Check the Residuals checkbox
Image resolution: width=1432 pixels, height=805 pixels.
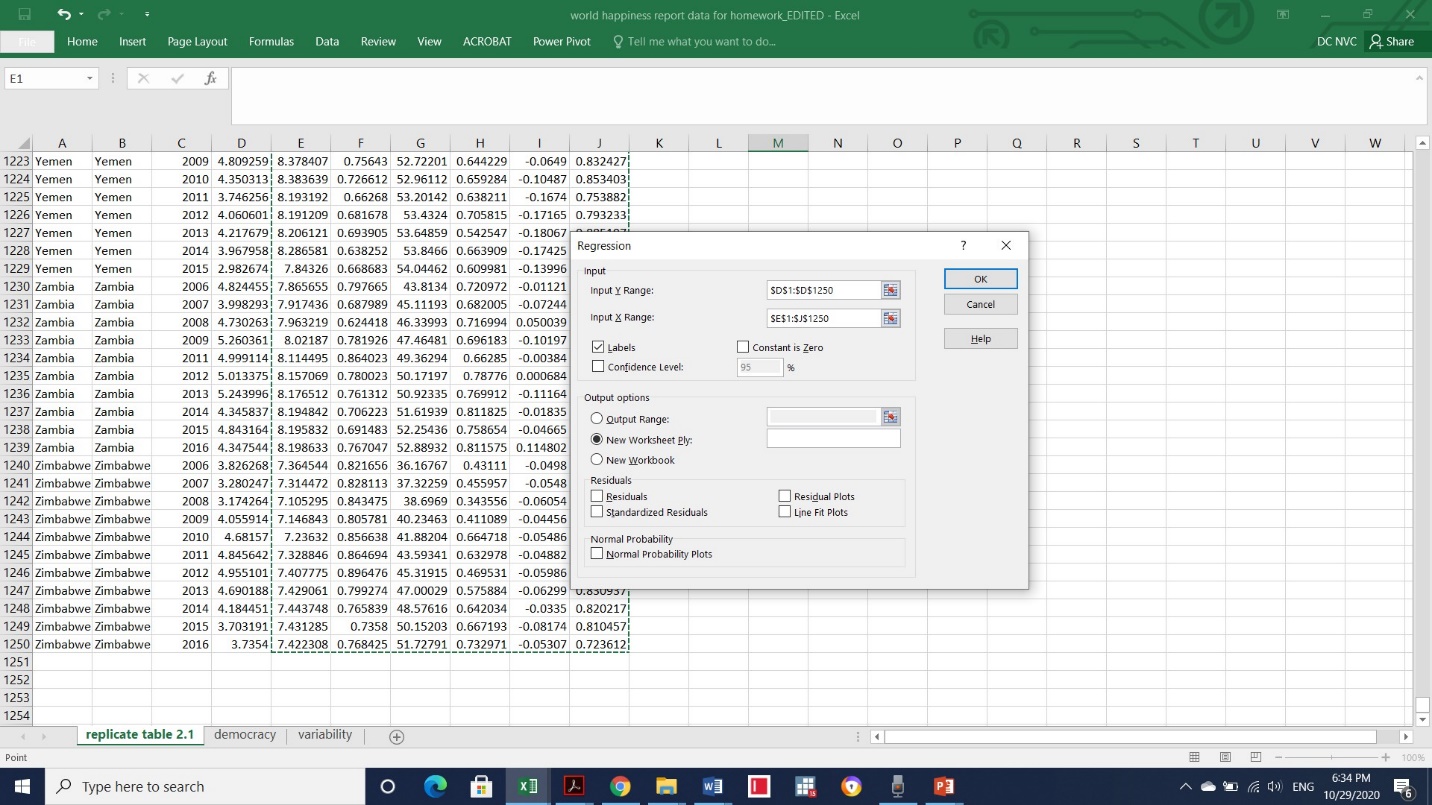pos(597,496)
